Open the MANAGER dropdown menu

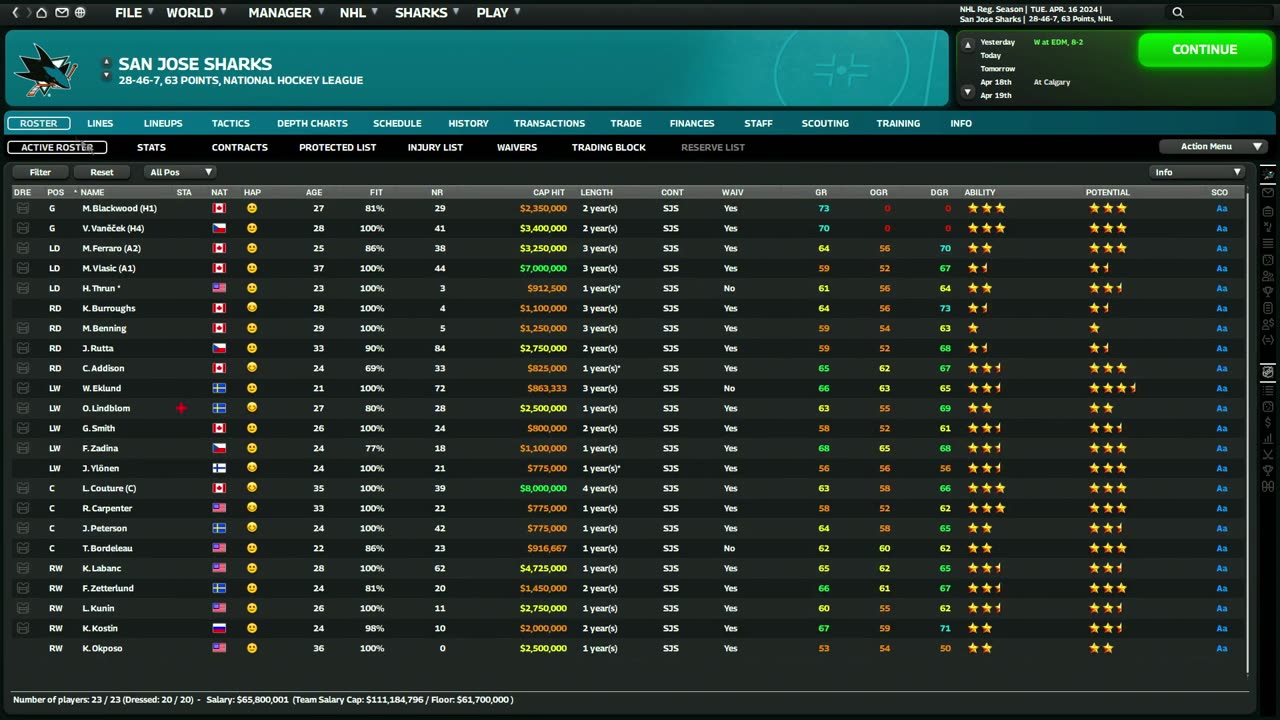pyautogui.click(x=285, y=13)
